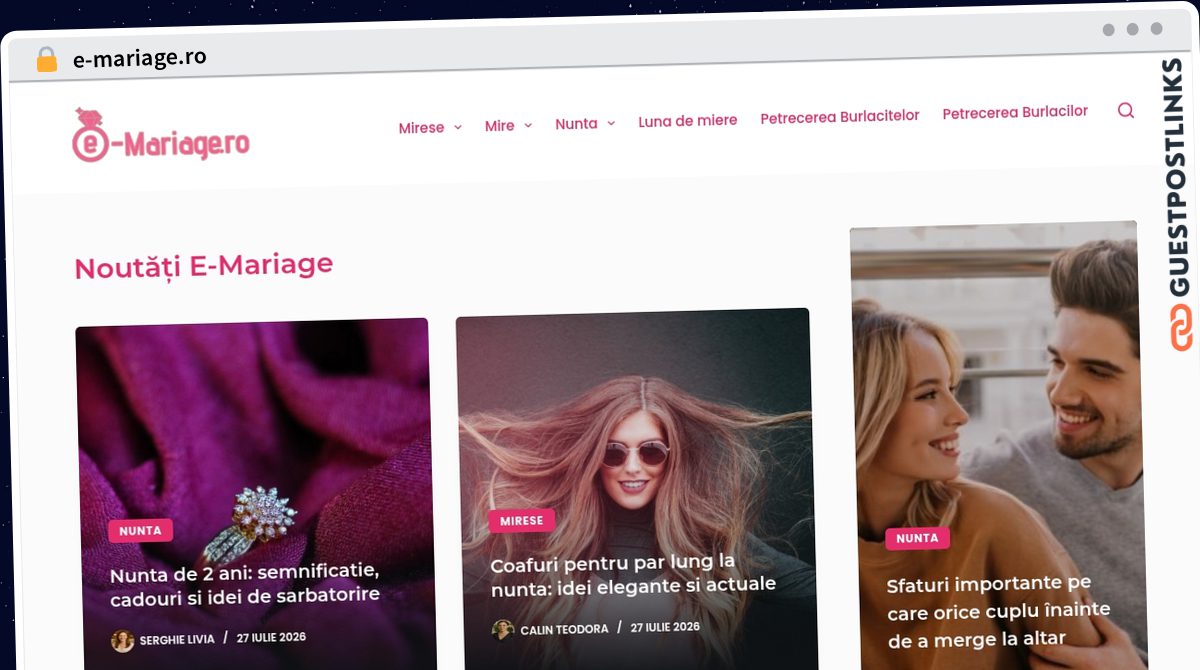This screenshot has height=670, width=1200.
Task: Open the Mirese menu item
Action: (x=421, y=128)
